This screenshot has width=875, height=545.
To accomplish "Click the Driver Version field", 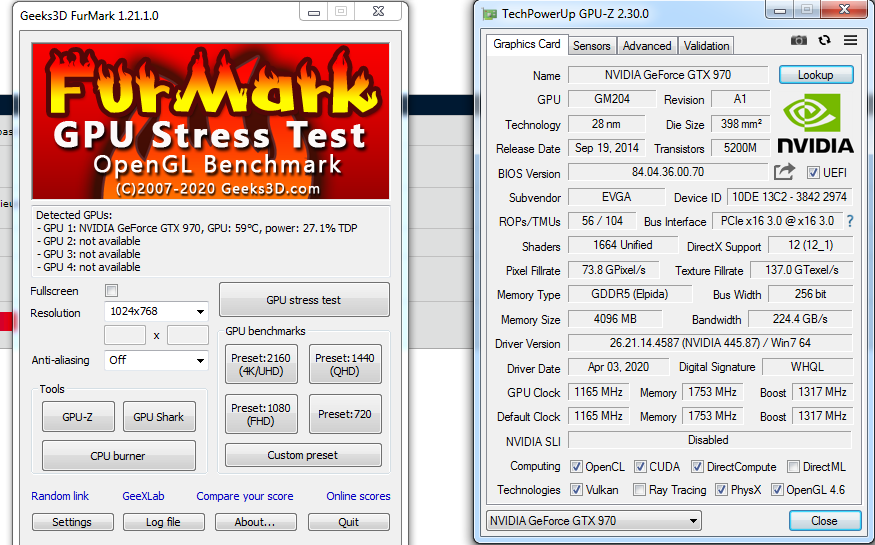I will [710, 343].
